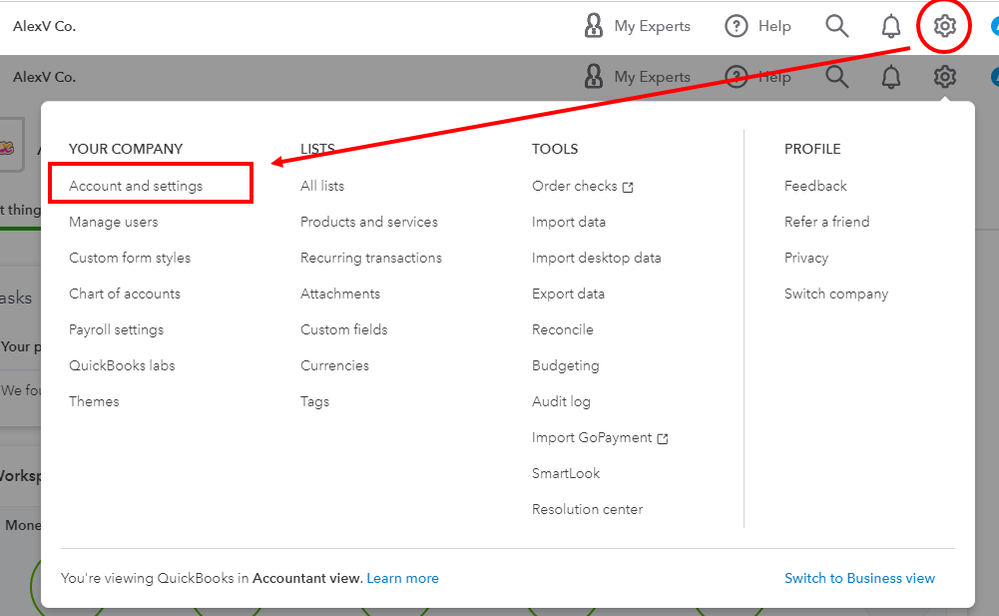Open All lists
999x616 pixels.
tap(322, 186)
